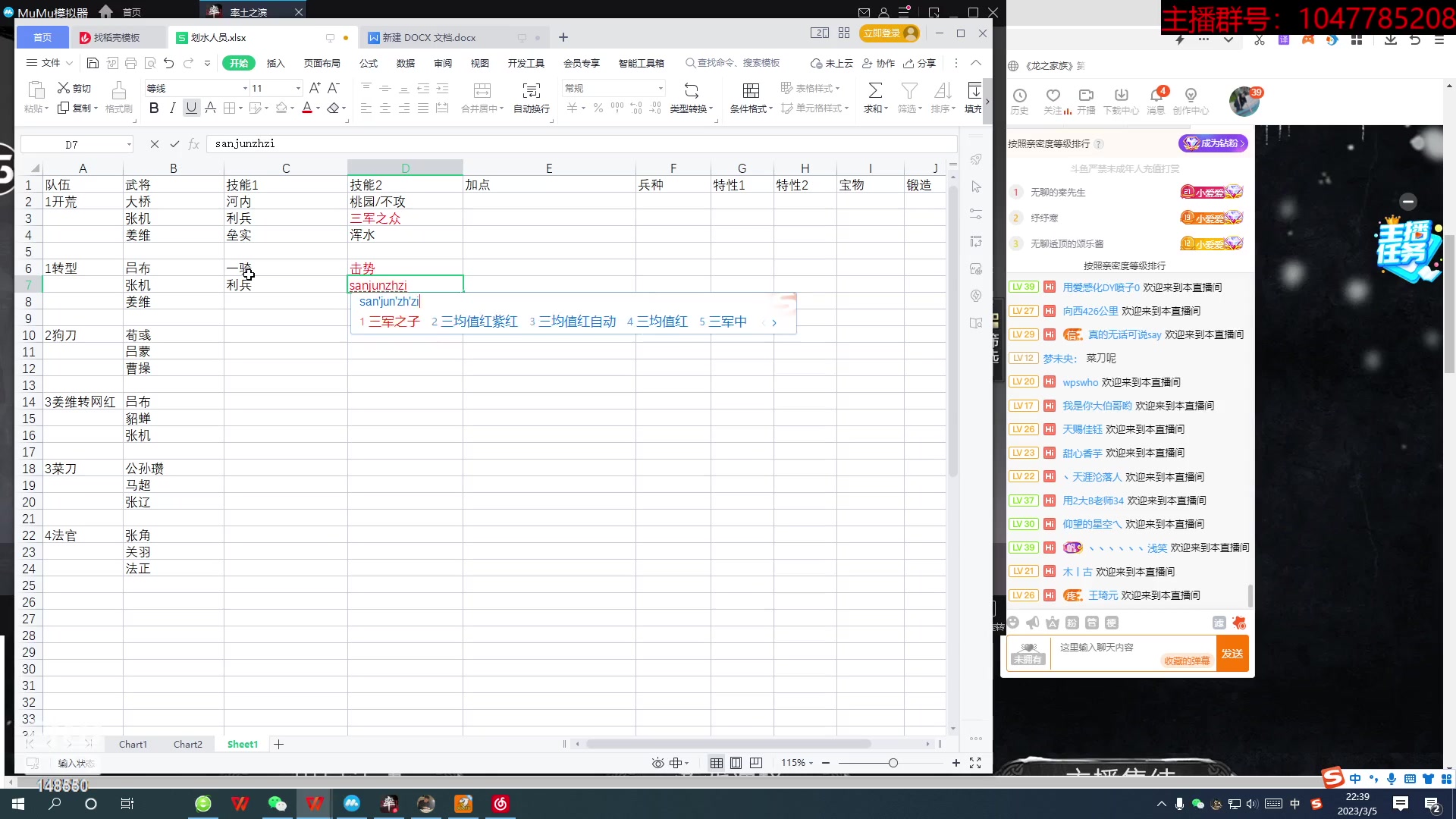This screenshot has height=819, width=1456.
Task: Click the Filter funnel icon
Action: pyautogui.click(x=909, y=91)
